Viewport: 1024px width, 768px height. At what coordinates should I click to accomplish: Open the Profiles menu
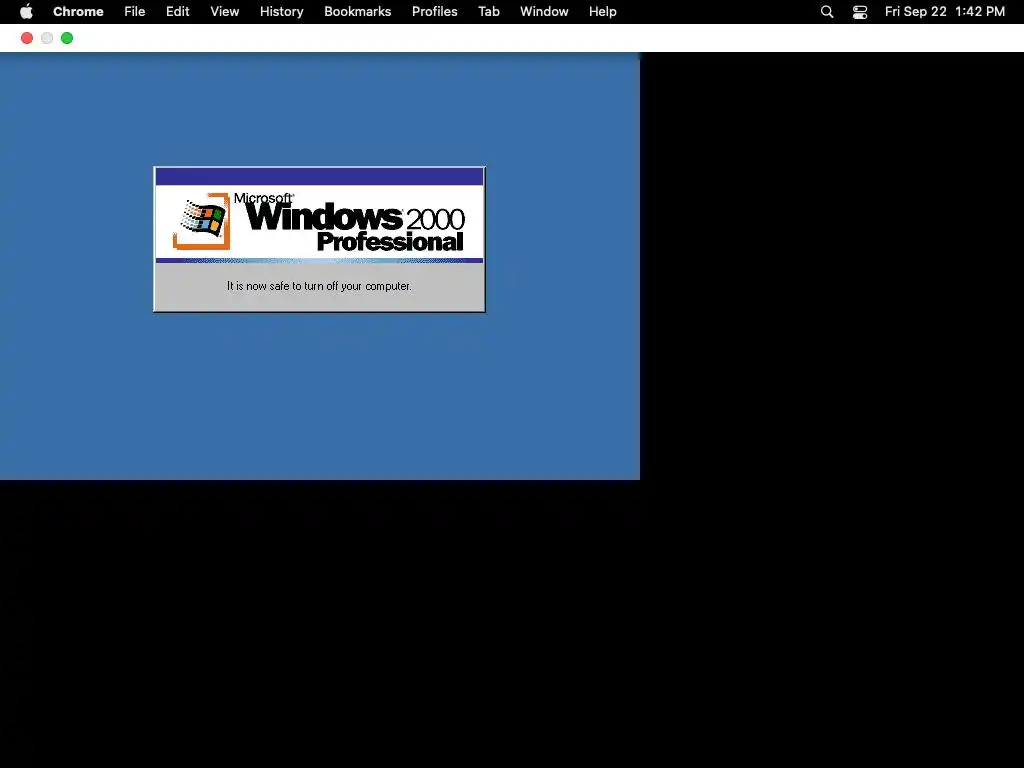[x=434, y=12]
